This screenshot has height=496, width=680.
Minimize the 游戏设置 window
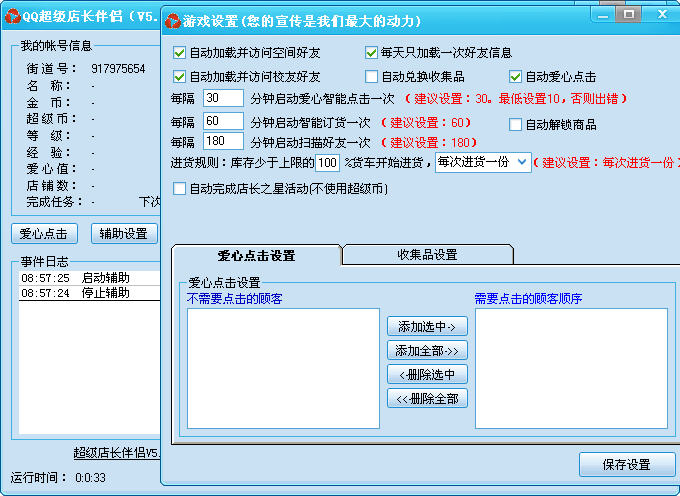pos(603,15)
